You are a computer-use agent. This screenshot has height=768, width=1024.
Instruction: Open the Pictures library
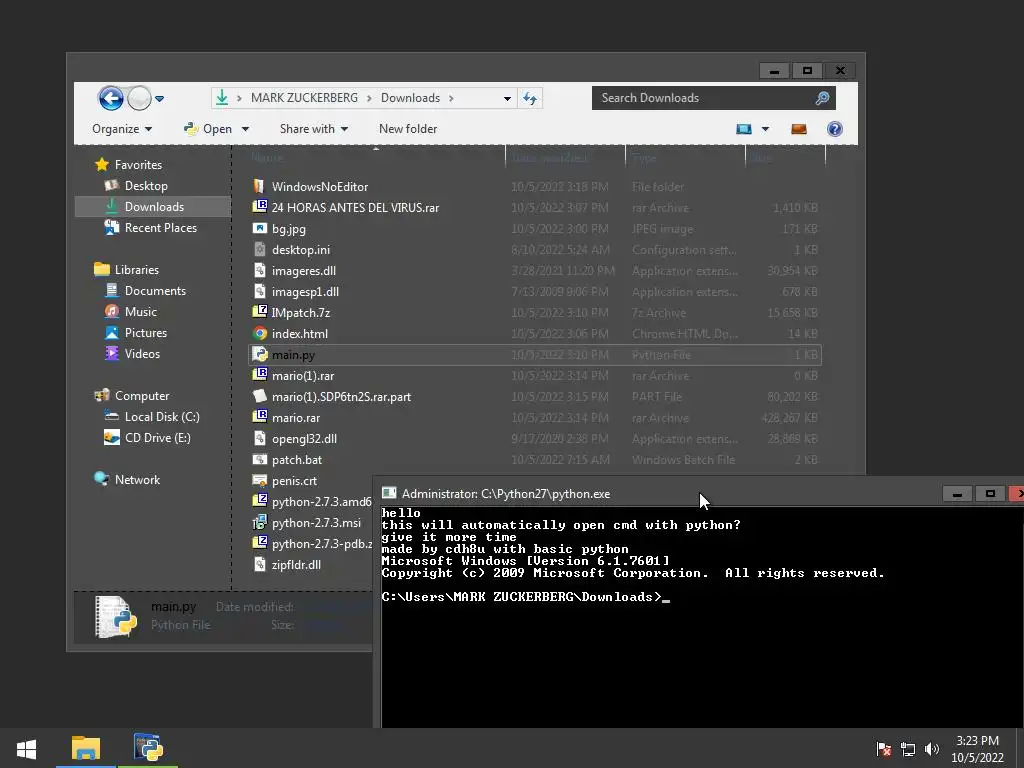click(x=136, y=332)
